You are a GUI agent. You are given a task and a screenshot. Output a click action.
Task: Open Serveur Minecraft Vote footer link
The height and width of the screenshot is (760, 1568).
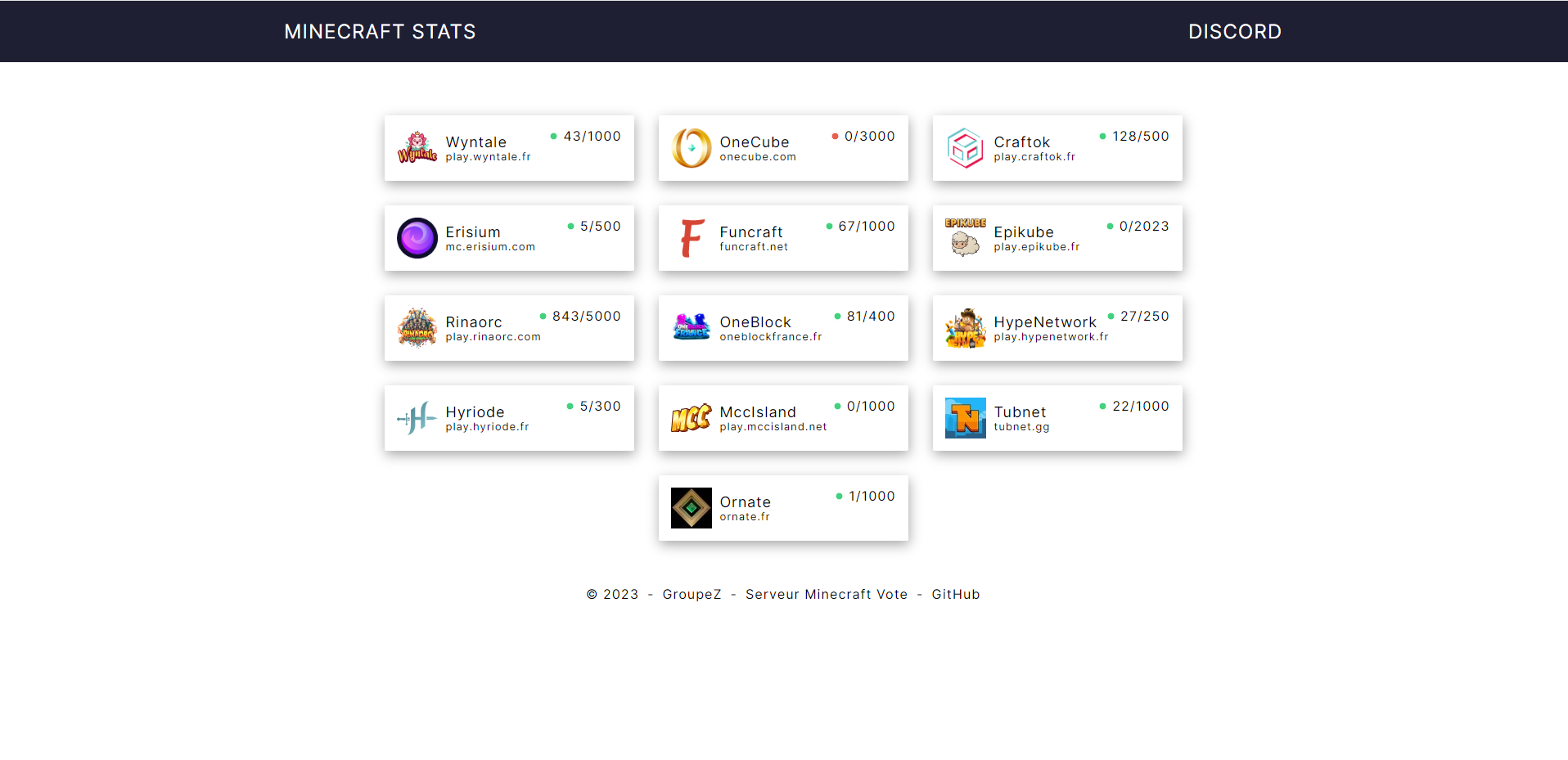pyautogui.click(x=826, y=595)
